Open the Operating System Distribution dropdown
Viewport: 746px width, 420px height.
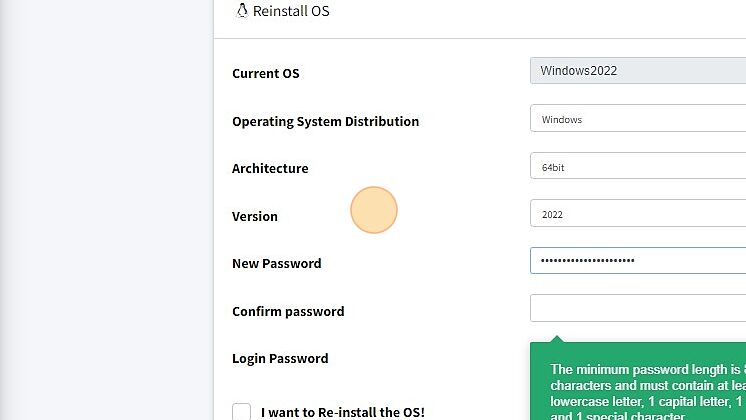pos(638,118)
